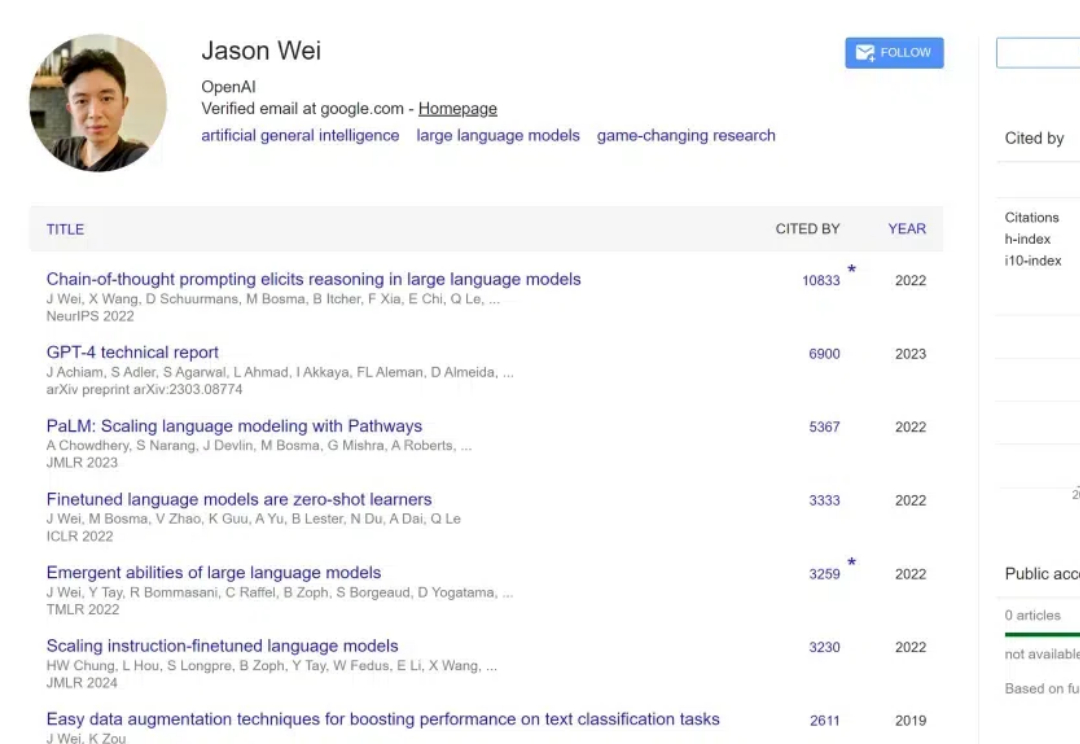This screenshot has height=744, width=1080.
Task: Click the i10-index metric label
Action: click(1032, 261)
